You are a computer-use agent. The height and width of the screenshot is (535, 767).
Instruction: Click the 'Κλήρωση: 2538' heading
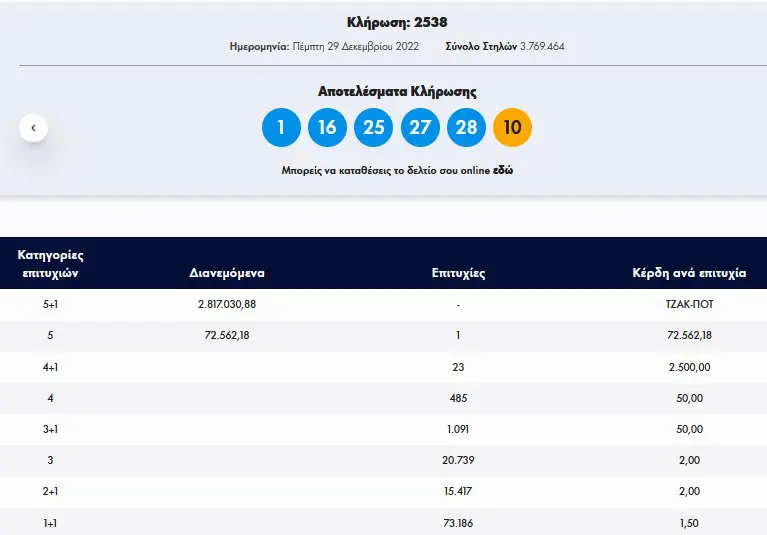[x=397, y=22]
